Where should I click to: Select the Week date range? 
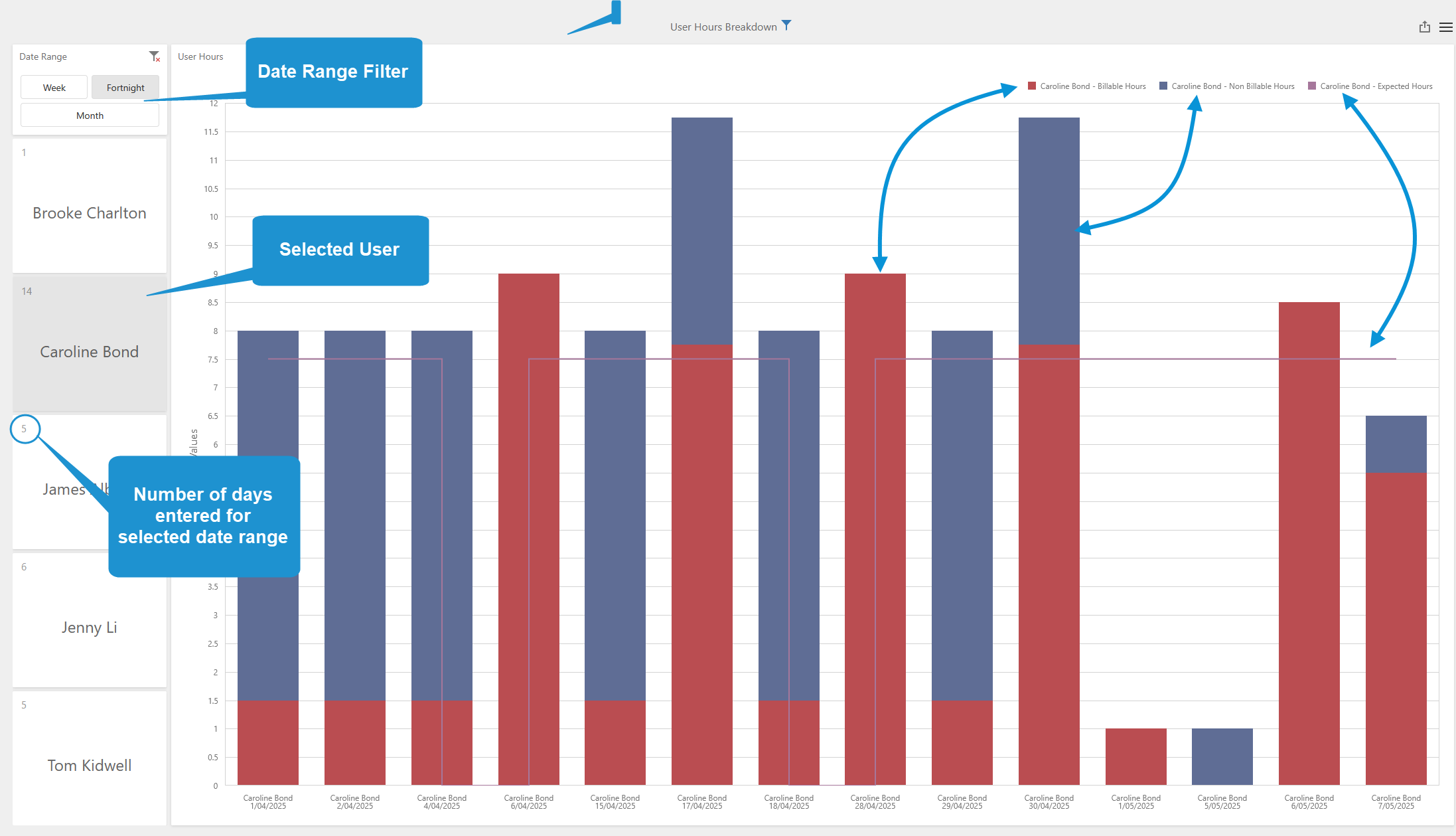click(x=54, y=88)
